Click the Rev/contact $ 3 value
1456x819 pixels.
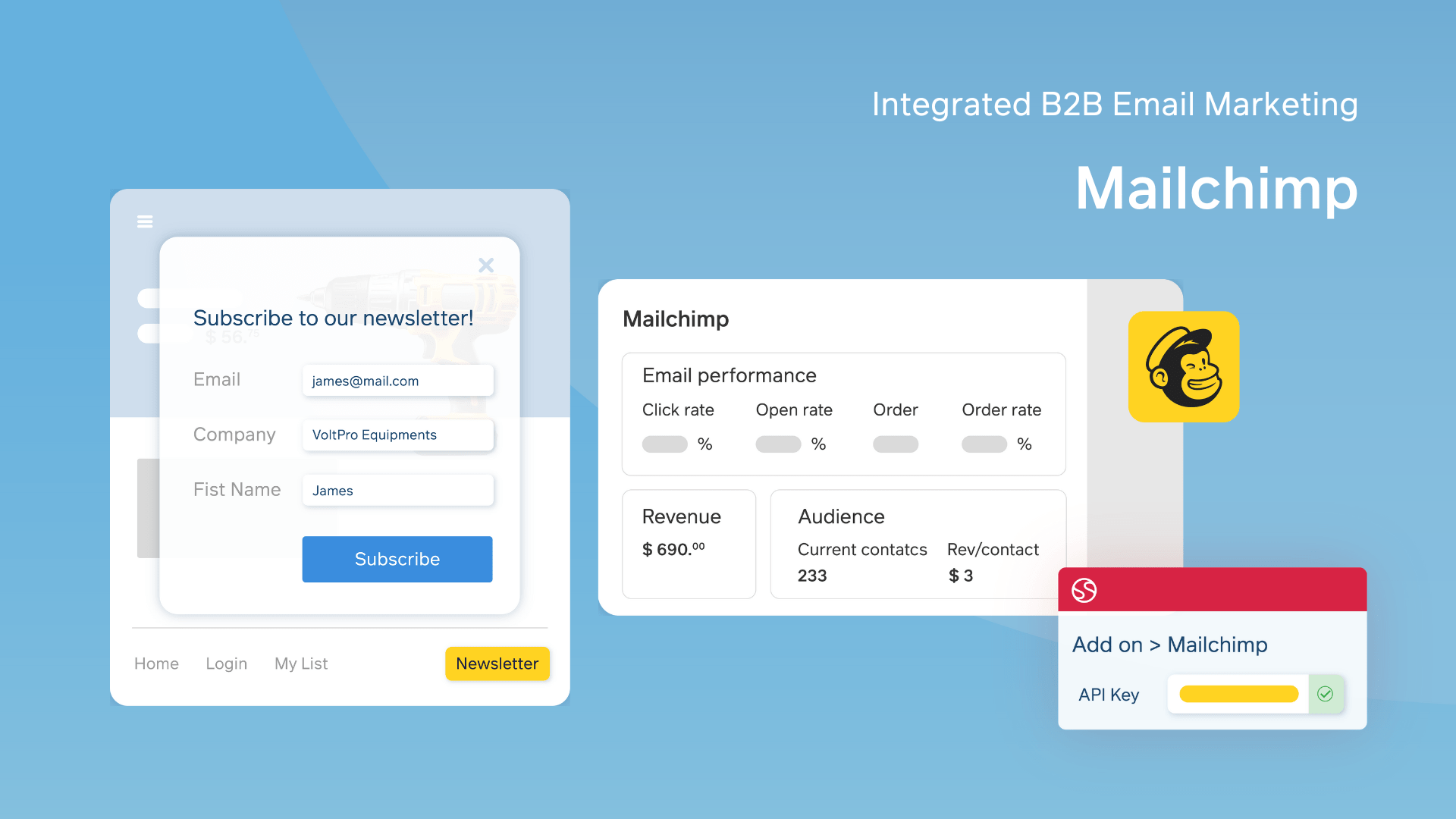[x=961, y=576]
